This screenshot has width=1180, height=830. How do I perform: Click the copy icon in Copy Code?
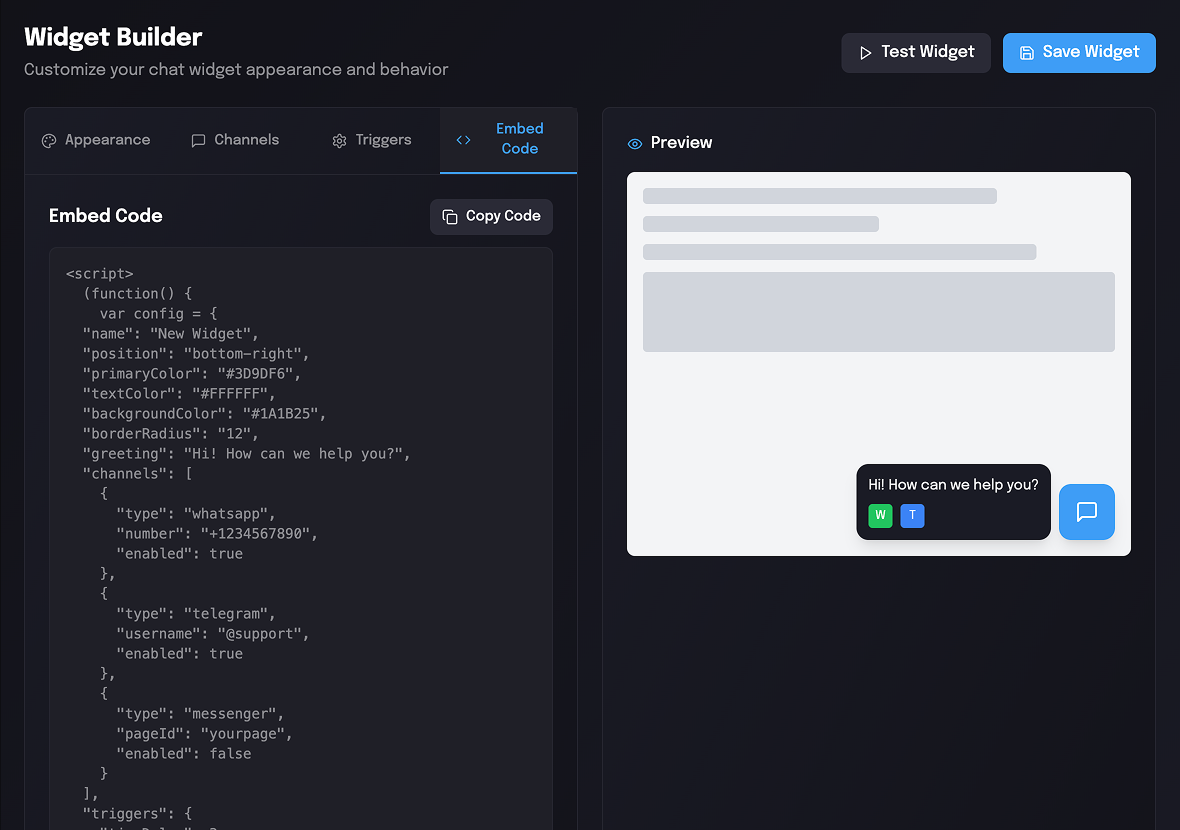click(x=450, y=217)
